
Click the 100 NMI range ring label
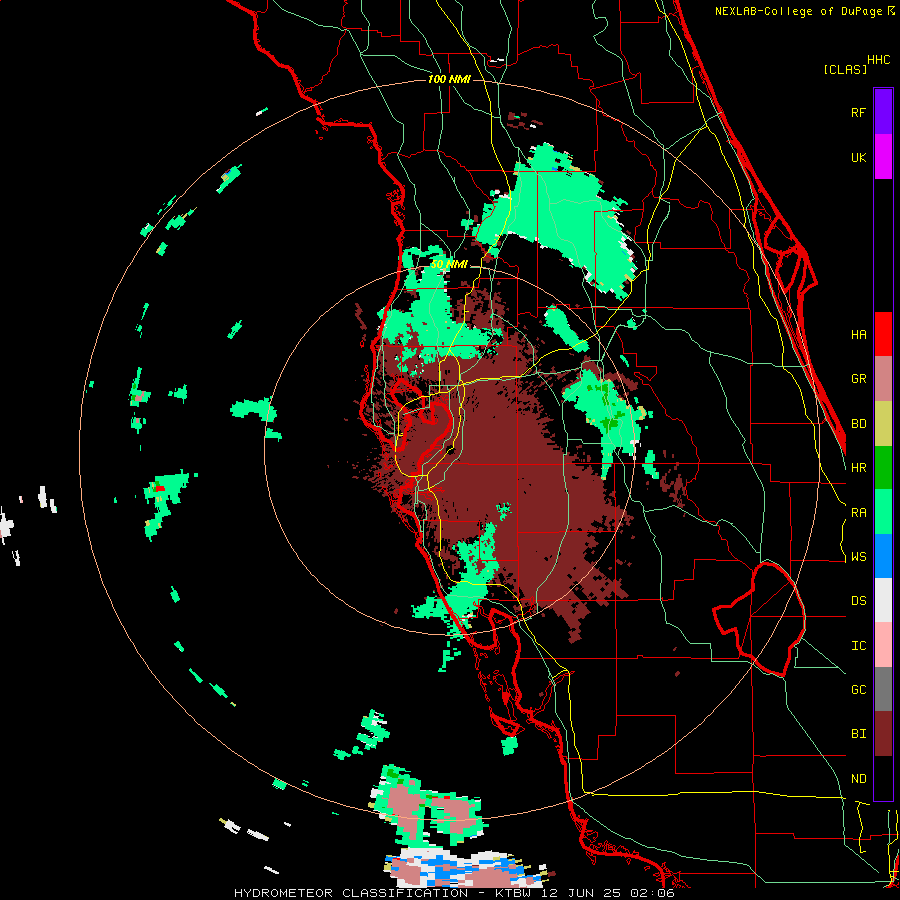coord(449,79)
